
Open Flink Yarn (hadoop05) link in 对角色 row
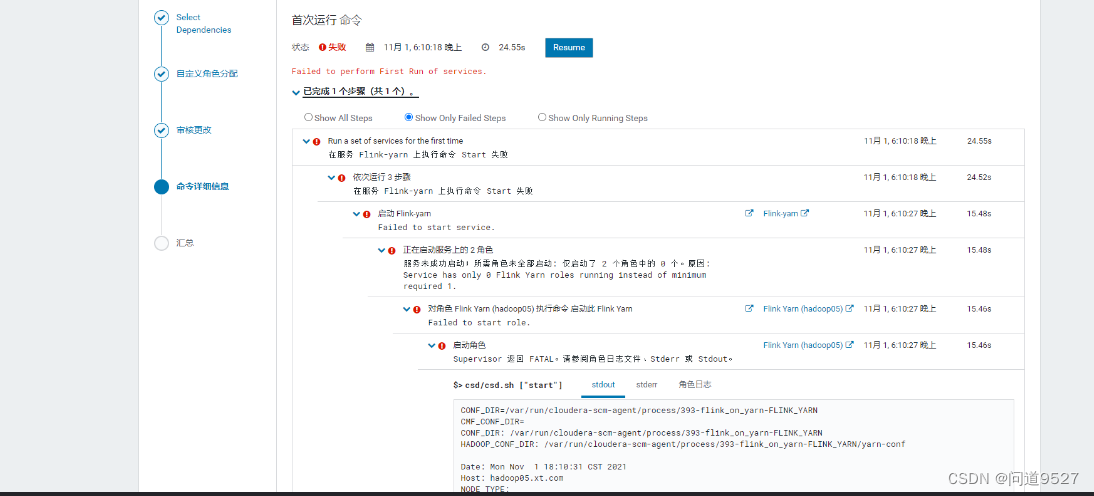pos(803,308)
